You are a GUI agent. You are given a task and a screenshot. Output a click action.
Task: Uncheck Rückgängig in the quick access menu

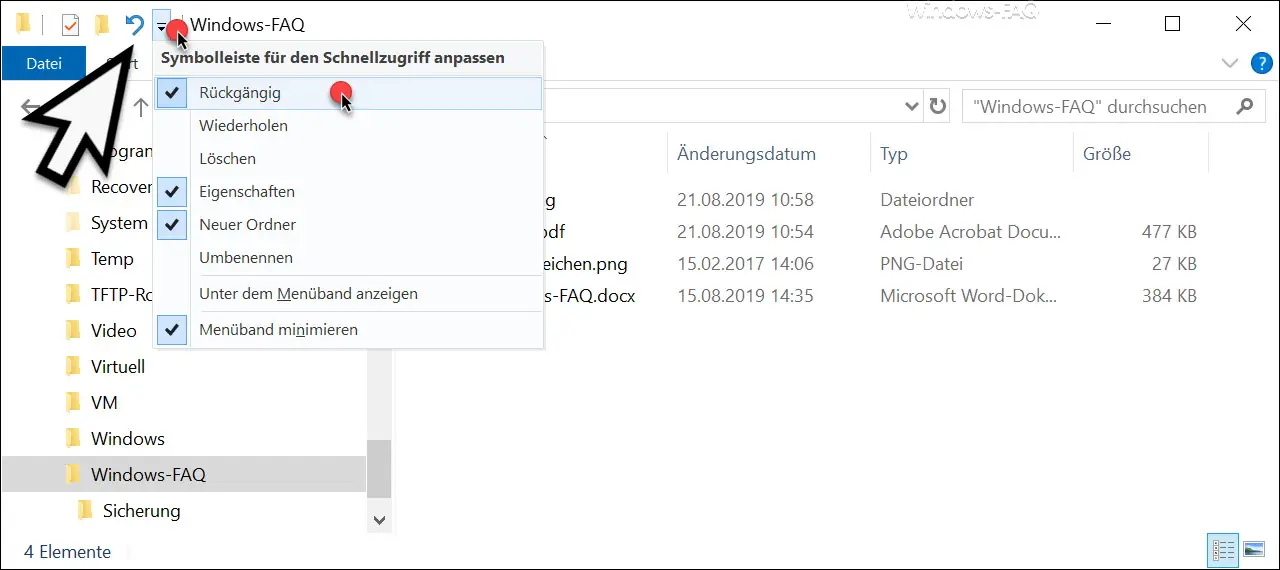[x=240, y=93]
